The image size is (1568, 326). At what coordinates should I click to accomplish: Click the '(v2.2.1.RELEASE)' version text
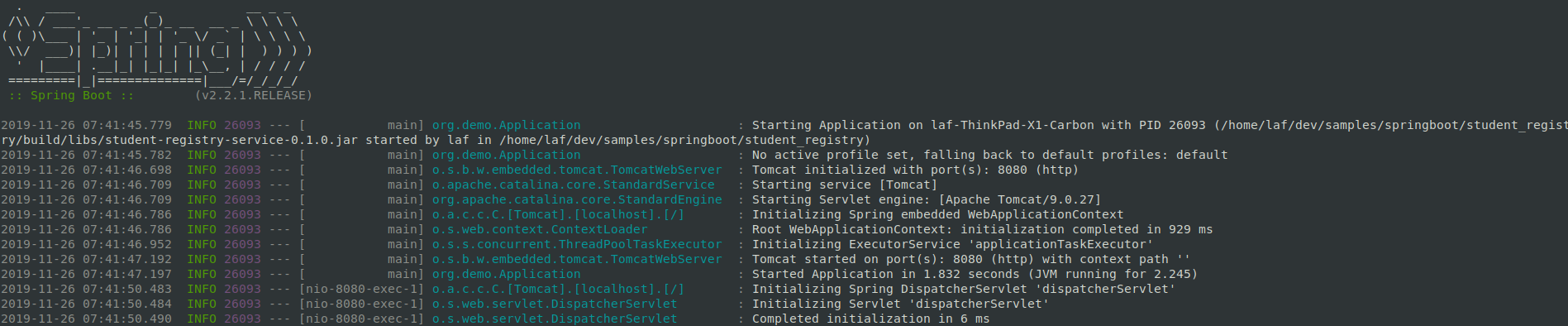pyautogui.click(x=254, y=95)
